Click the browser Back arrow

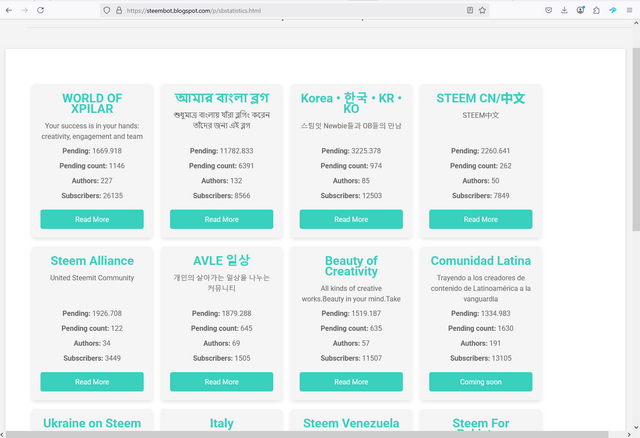(9, 10)
